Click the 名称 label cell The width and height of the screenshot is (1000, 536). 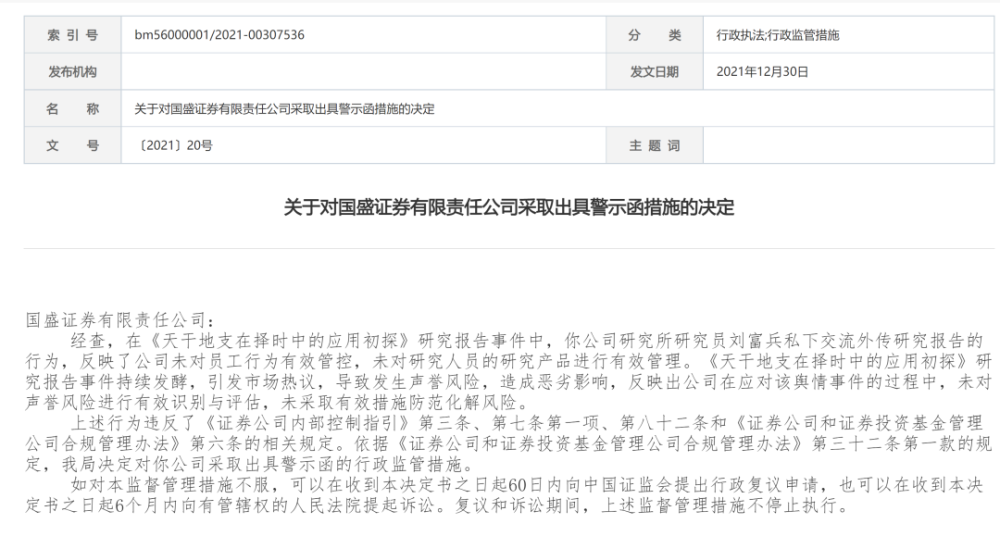[x=73, y=108]
